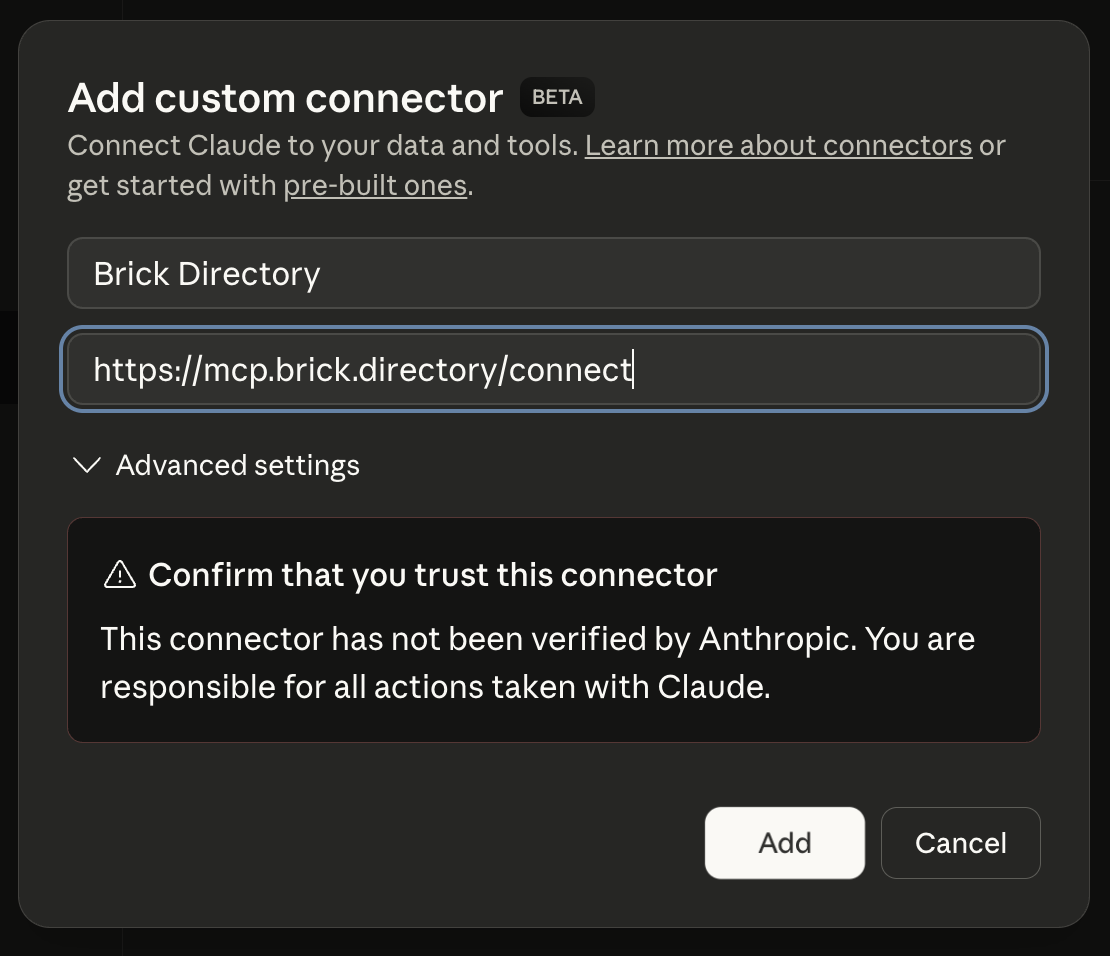
Task: Click the Add custom connector title
Action: click(284, 97)
